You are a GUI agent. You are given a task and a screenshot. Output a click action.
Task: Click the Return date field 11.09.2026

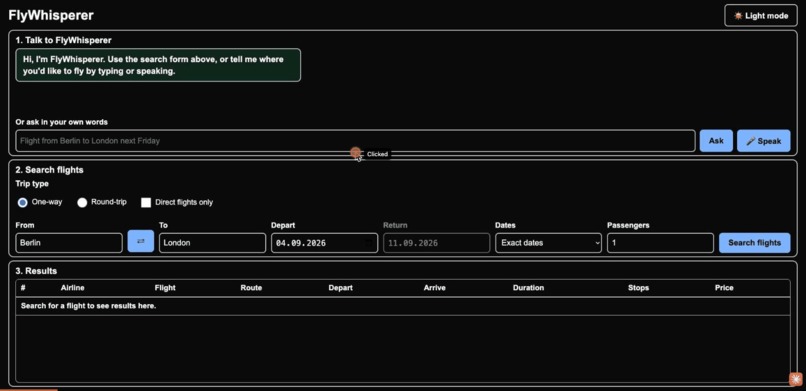tap(436, 243)
